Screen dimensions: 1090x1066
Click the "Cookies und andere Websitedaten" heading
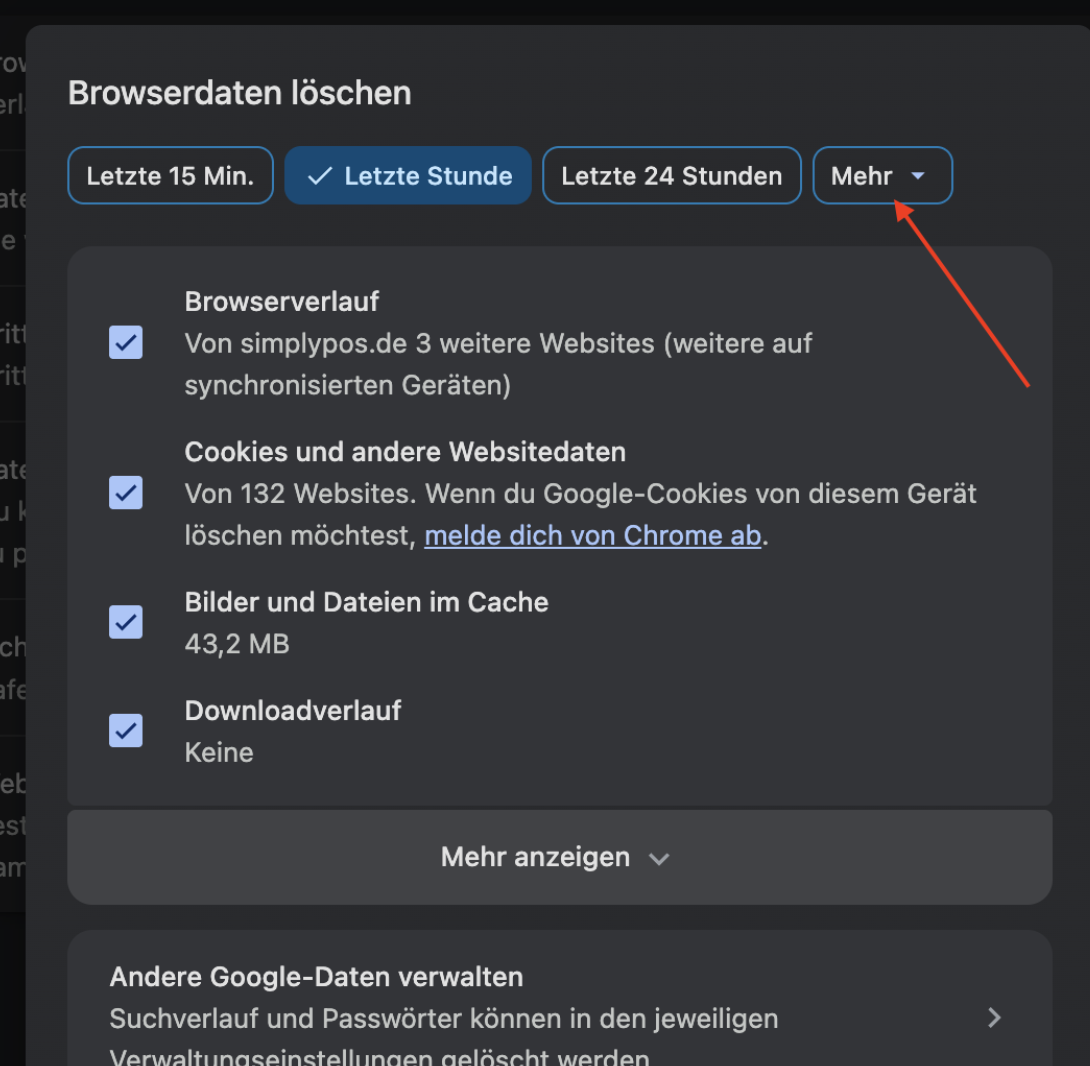(405, 452)
